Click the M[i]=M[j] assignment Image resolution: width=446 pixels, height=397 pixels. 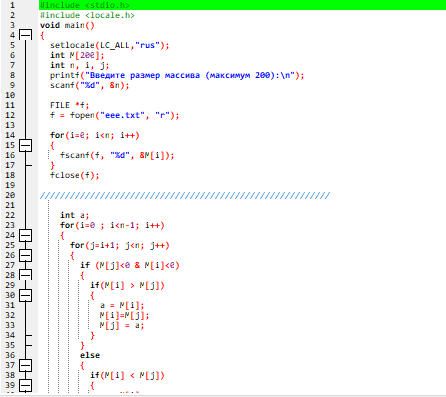pos(124,315)
